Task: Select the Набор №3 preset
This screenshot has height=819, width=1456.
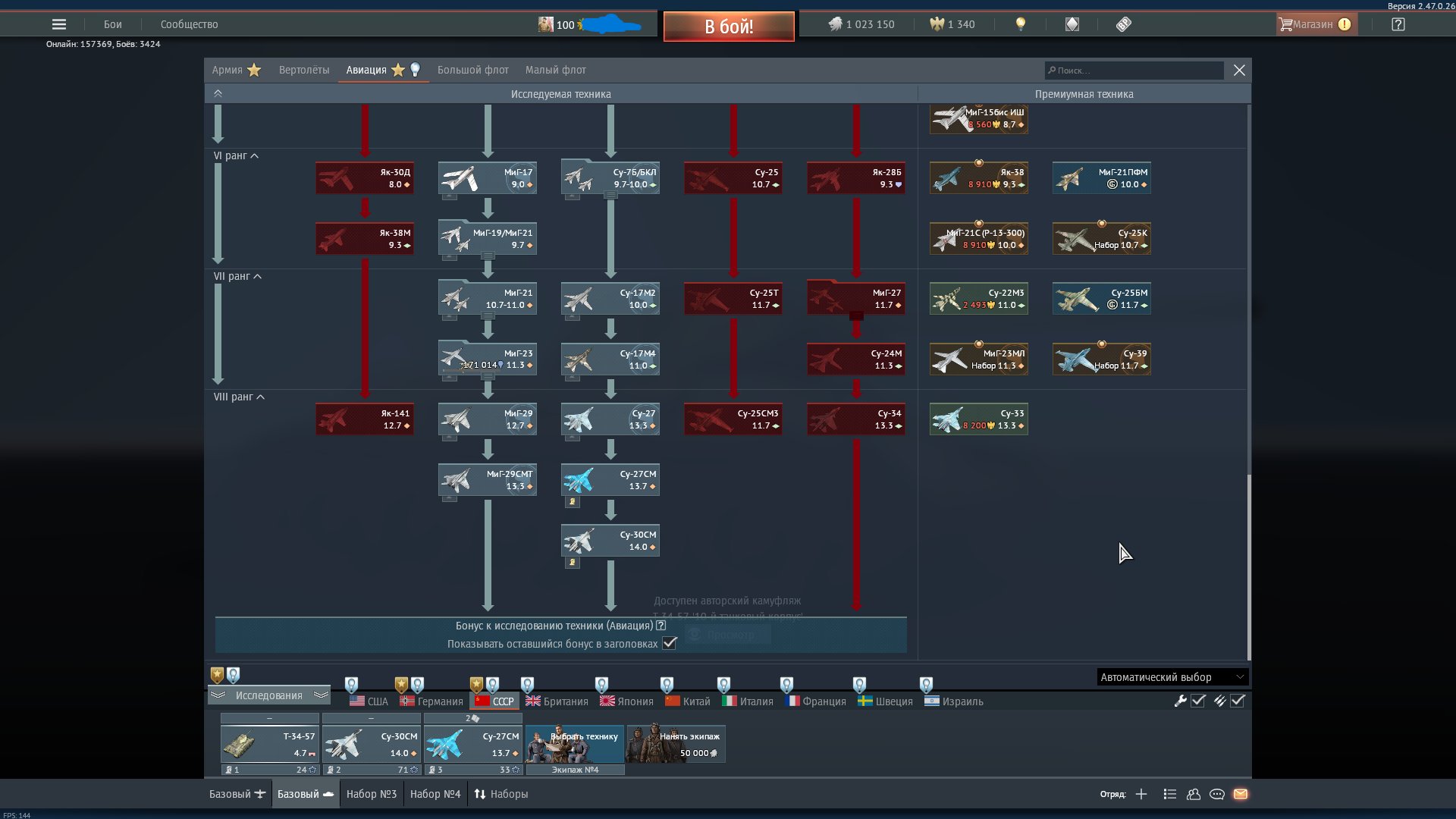Action: 372,794
